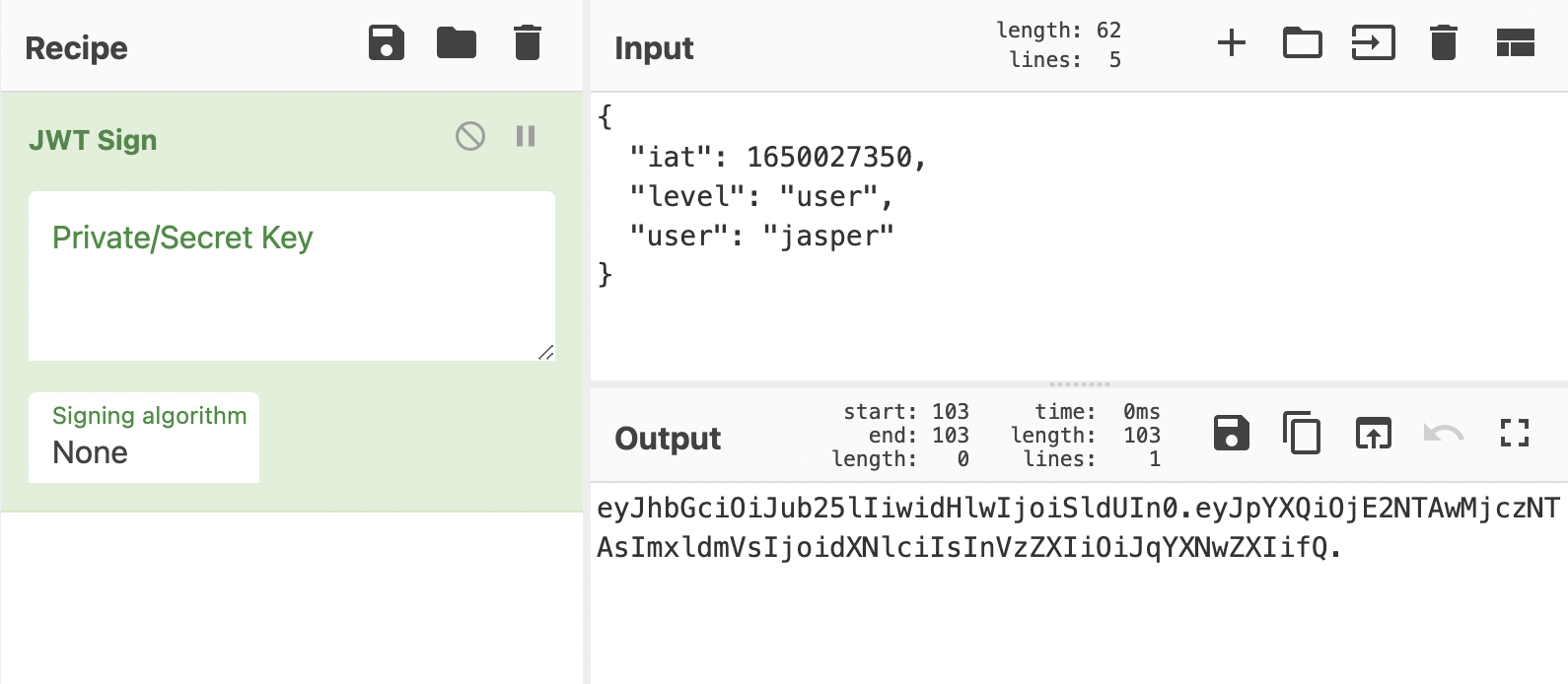This screenshot has height=684, width=1568.
Task: Save output to file
Action: tap(1231, 434)
